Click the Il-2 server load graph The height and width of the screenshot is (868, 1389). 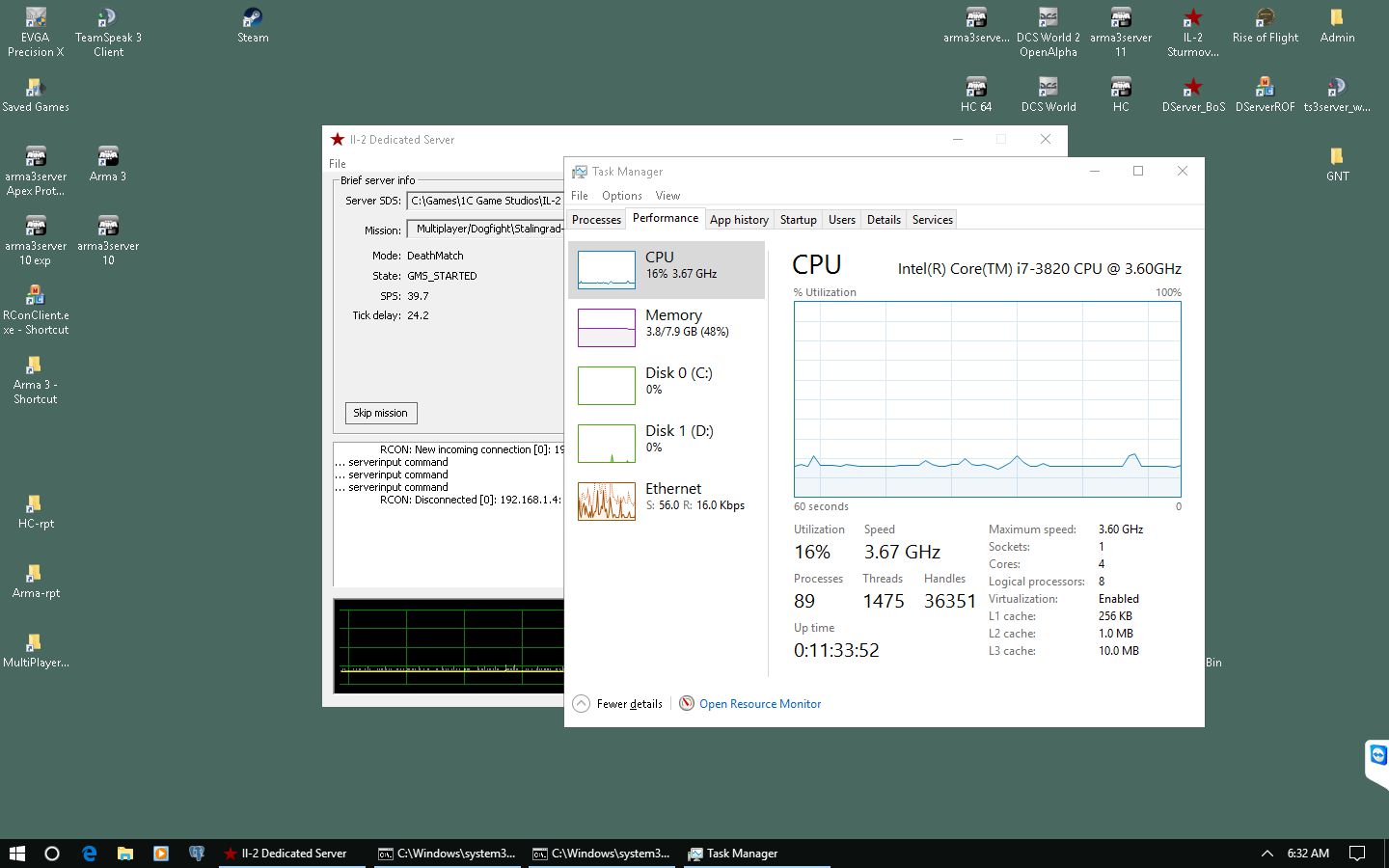click(x=449, y=645)
